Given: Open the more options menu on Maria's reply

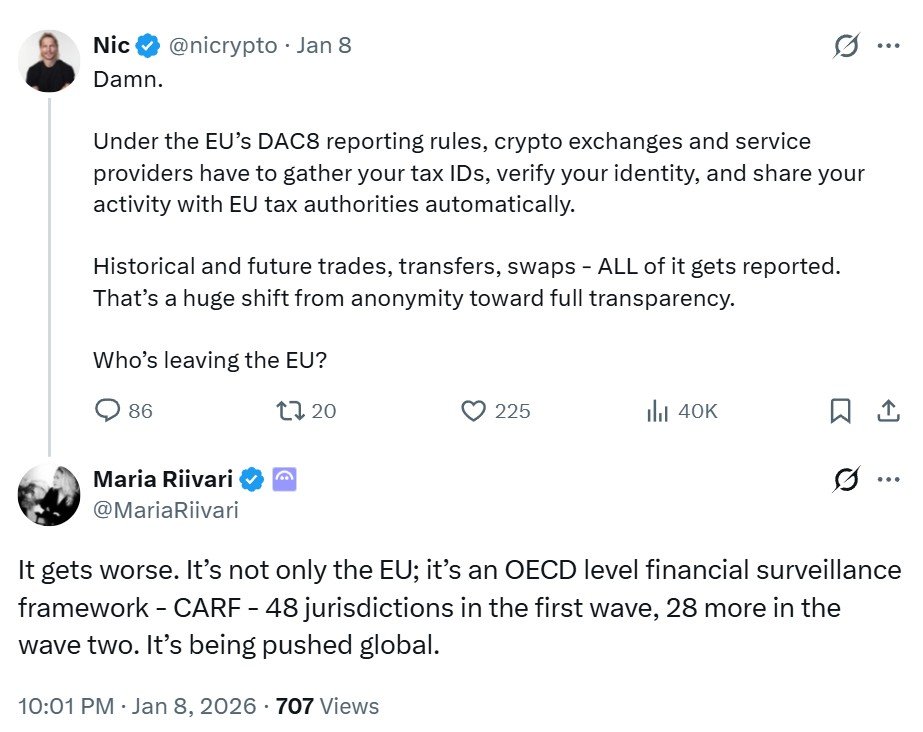Looking at the screenshot, I should (890, 478).
